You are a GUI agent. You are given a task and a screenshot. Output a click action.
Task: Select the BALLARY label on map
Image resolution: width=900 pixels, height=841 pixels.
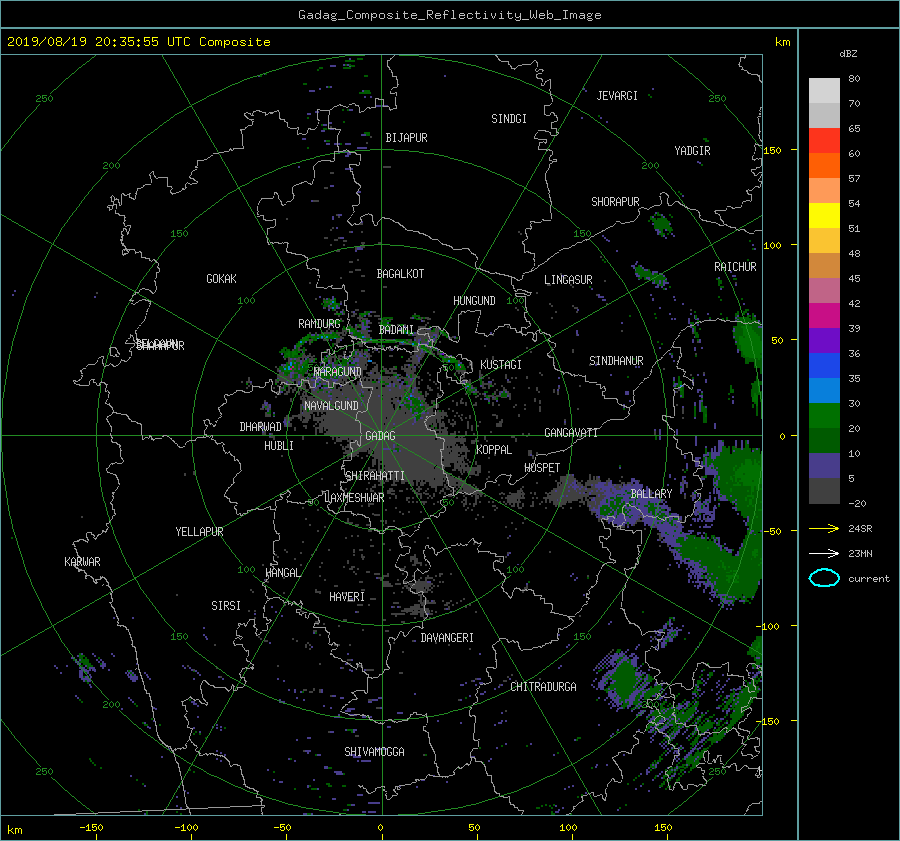(651, 494)
